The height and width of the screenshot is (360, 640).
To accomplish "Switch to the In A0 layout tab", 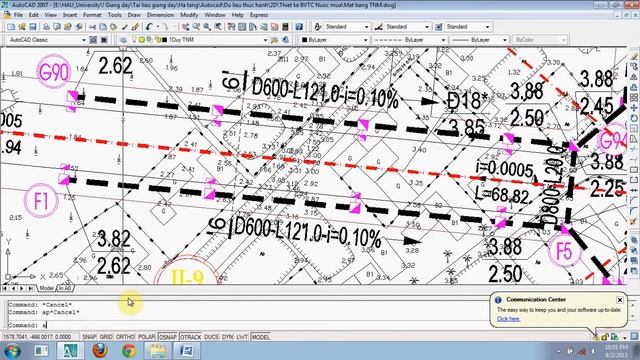I will point(65,288).
